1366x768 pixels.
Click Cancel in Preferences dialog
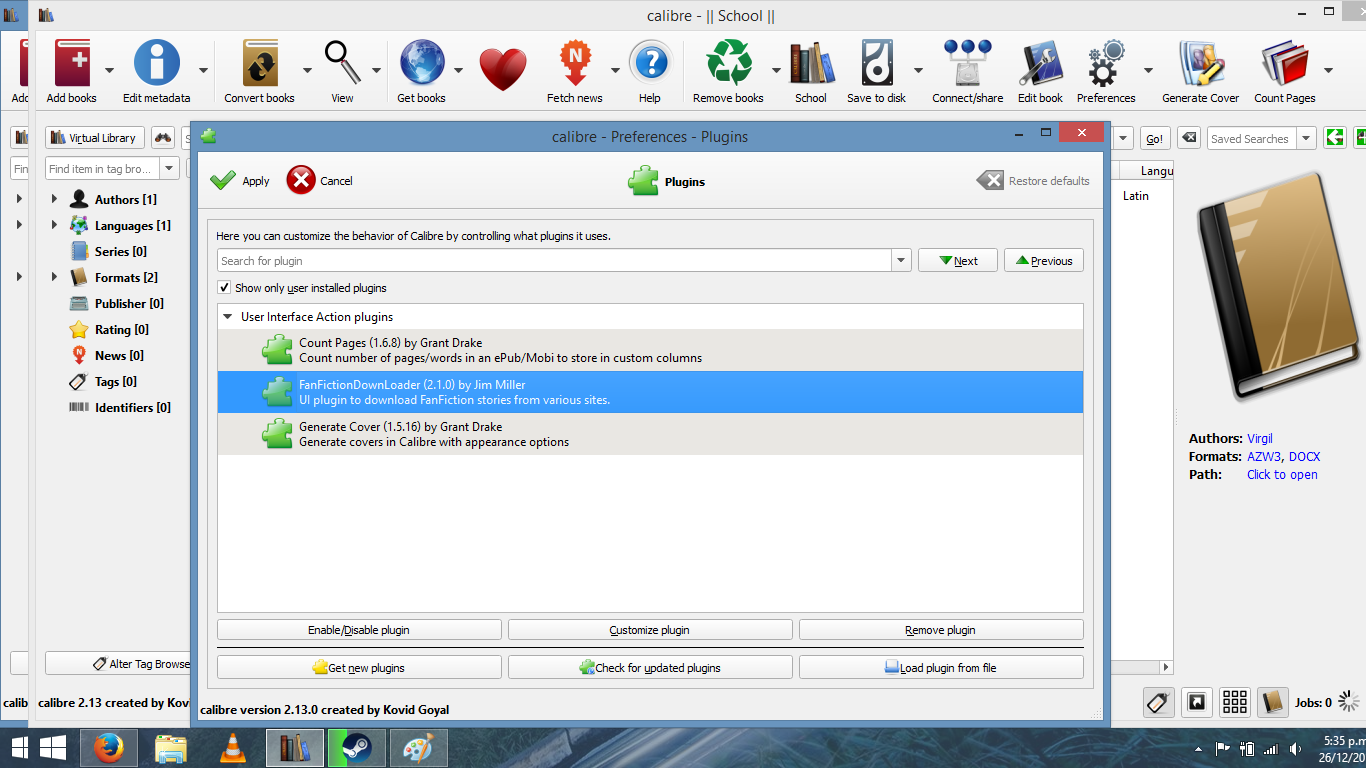click(x=320, y=181)
